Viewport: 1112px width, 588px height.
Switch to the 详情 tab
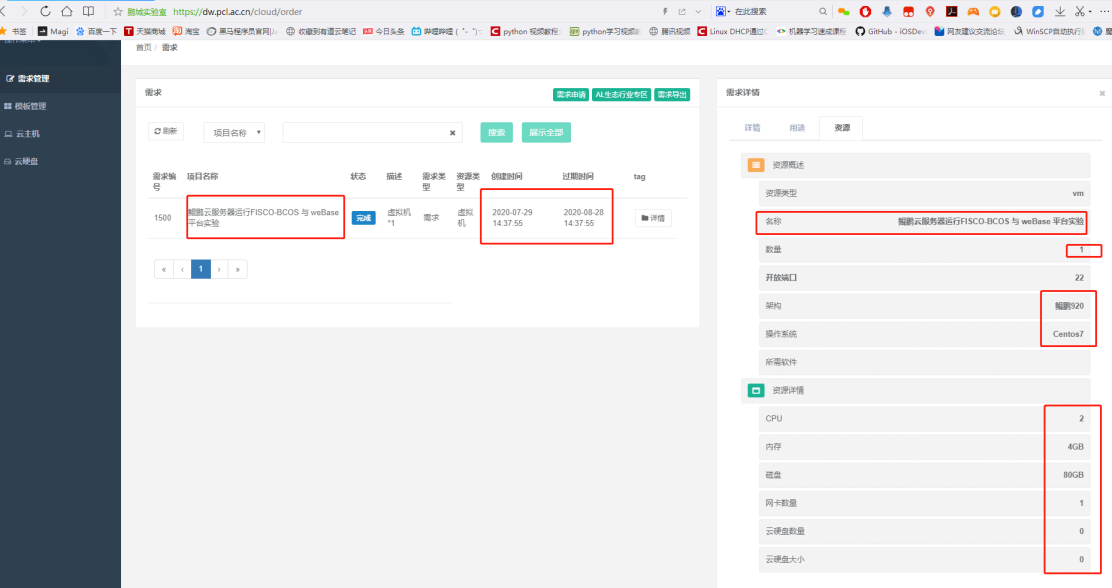pyautogui.click(x=752, y=128)
